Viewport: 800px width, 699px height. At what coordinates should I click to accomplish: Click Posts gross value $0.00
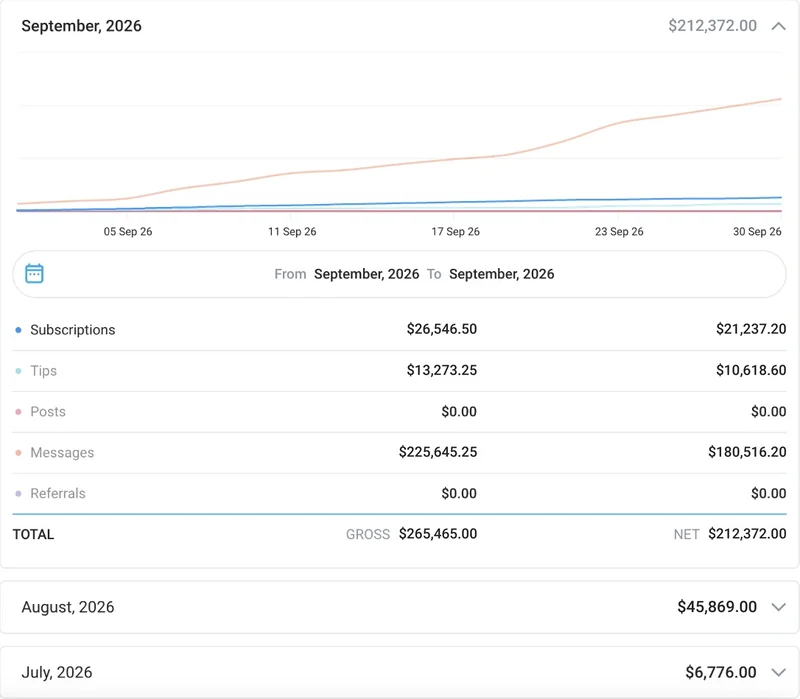click(459, 411)
